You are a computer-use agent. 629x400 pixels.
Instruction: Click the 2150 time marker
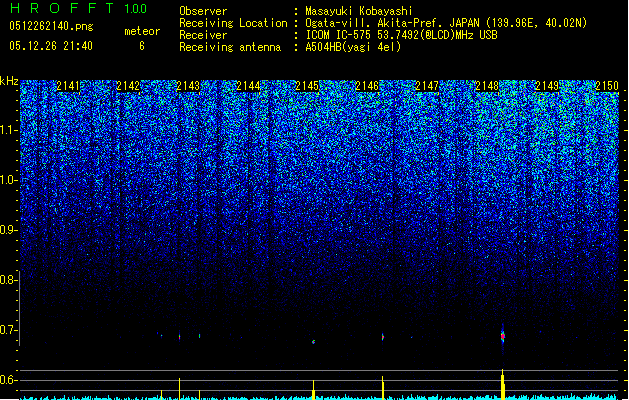tap(607, 86)
